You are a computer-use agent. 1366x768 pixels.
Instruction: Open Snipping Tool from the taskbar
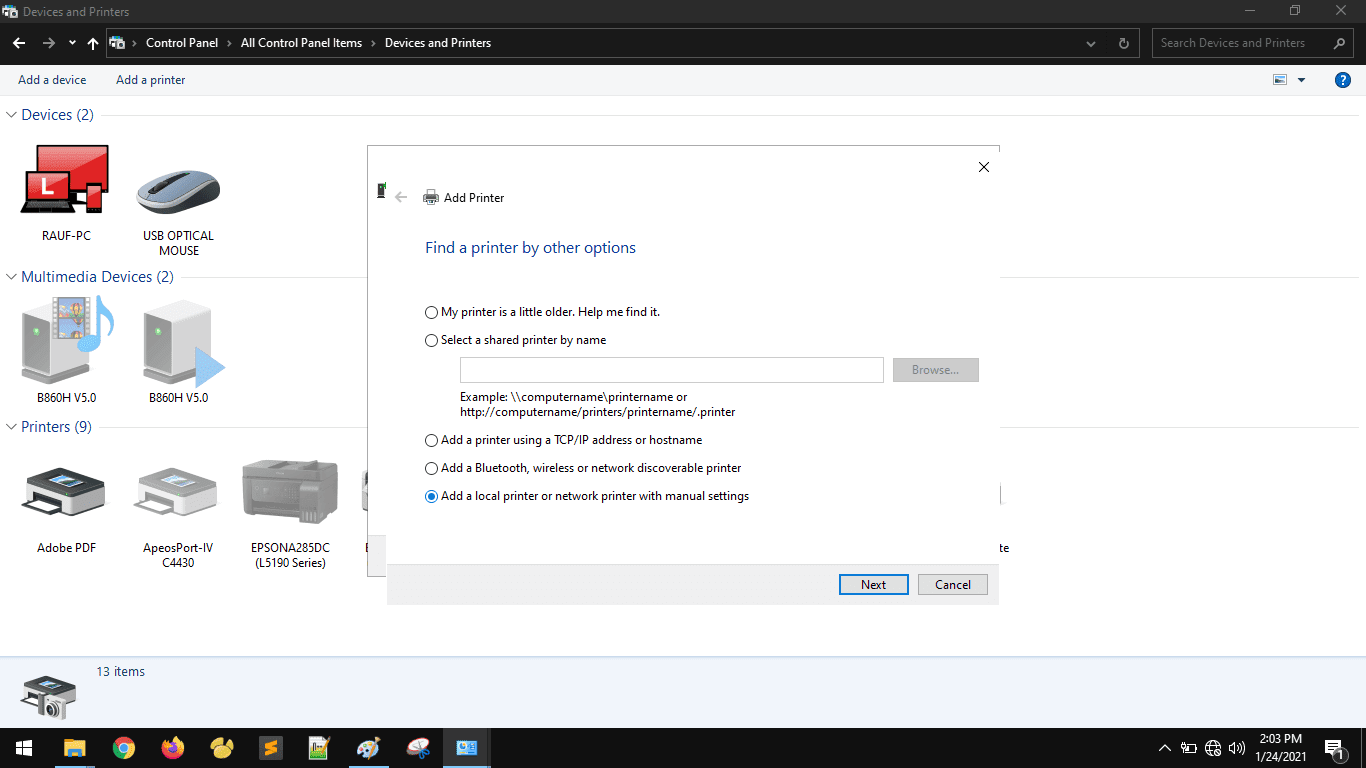click(x=418, y=748)
